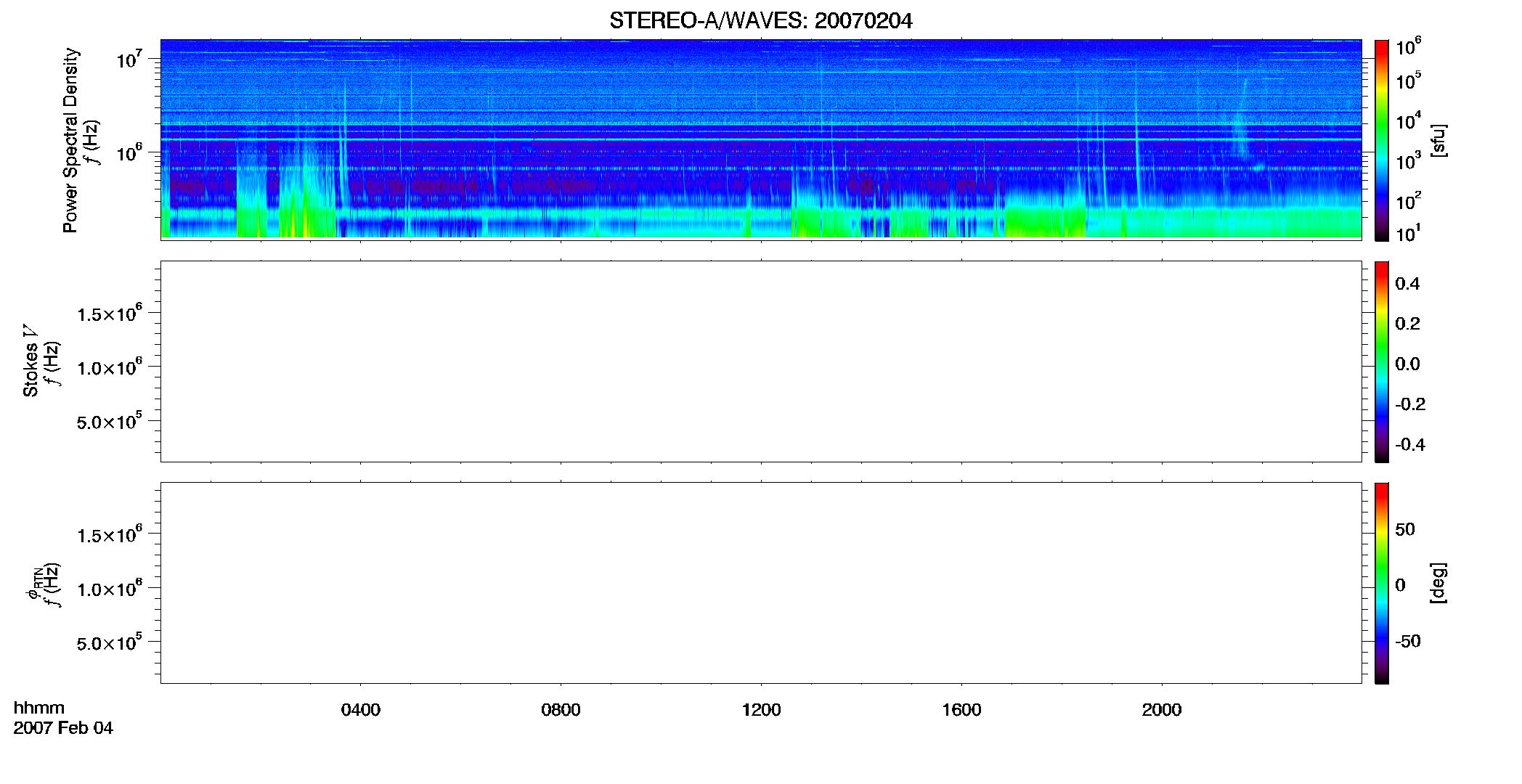Click the 5.0×10^5 tick of Stokes V panel
This screenshot has width=1522, height=784.
[x=110, y=420]
